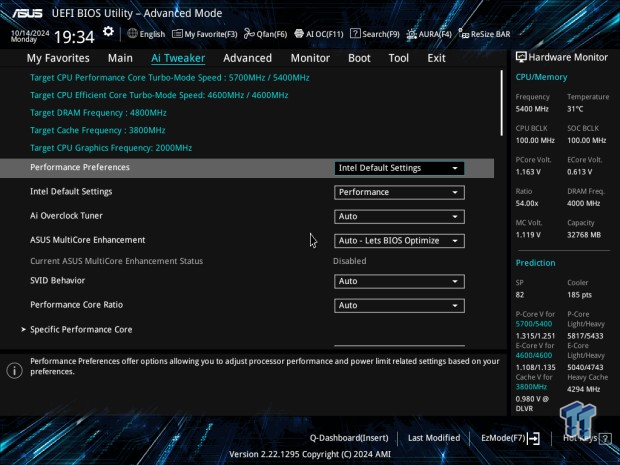Click Last Modified button
The width and height of the screenshot is (620, 465).
coord(434,438)
